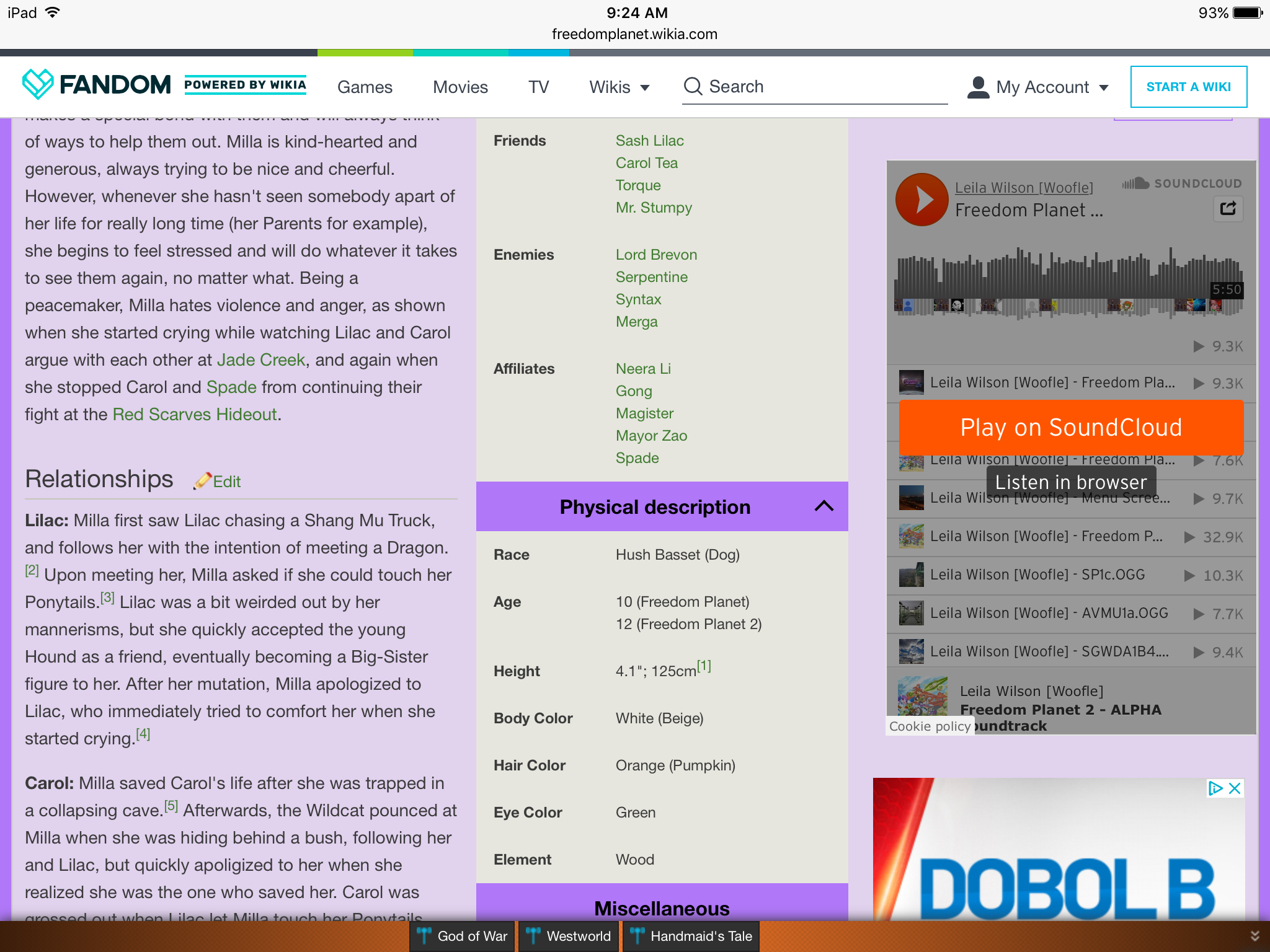Play the Freedom Planet SoundCloud track
Viewport: 1270px width, 952px height.
[x=921, y=200]
